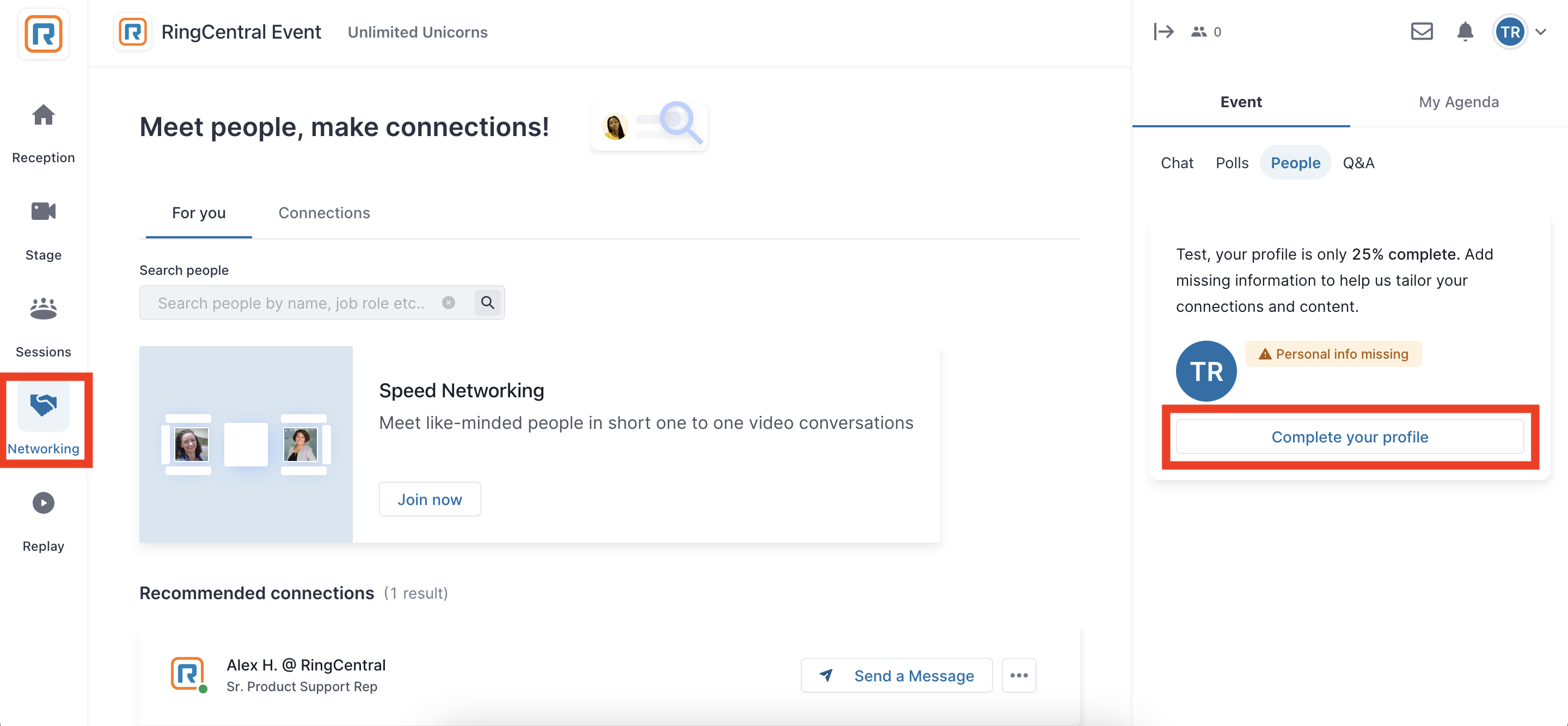Click Alex H. RingCentral avatar
This screenshot has width=1568, height=726.
188,674
